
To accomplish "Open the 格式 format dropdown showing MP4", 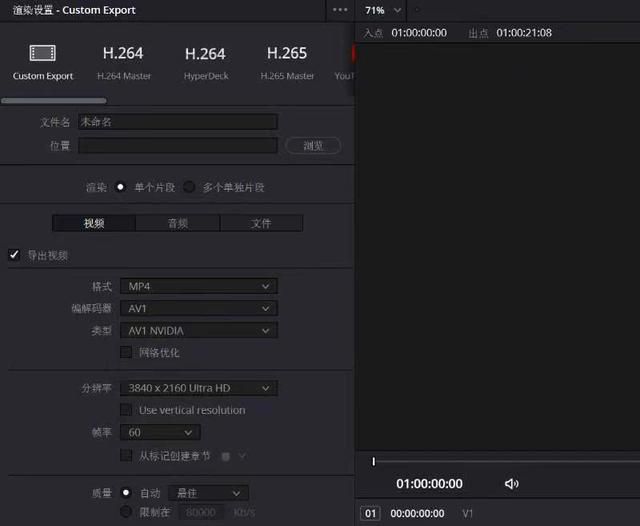I will tap(199, 286).
